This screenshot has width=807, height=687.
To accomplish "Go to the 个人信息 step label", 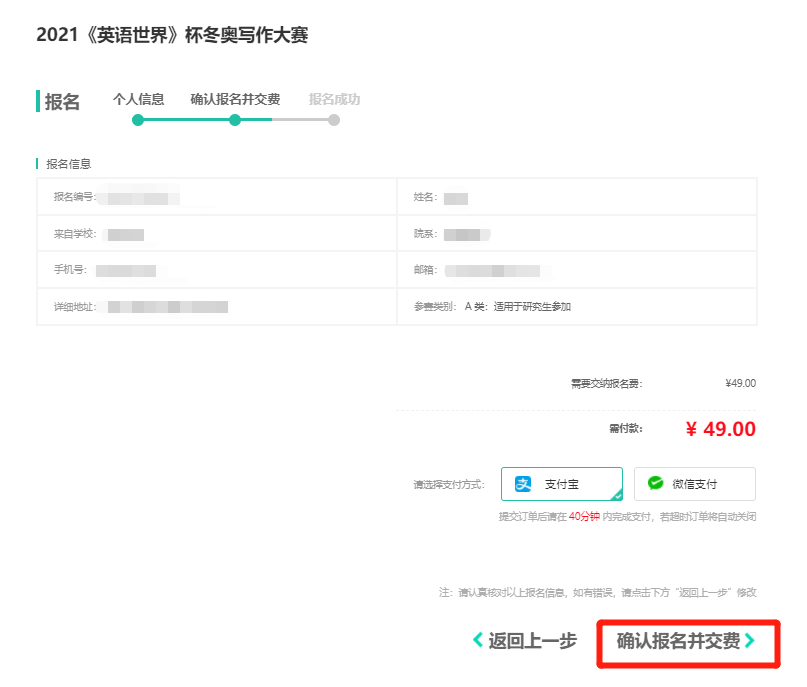I will (138, 99).
